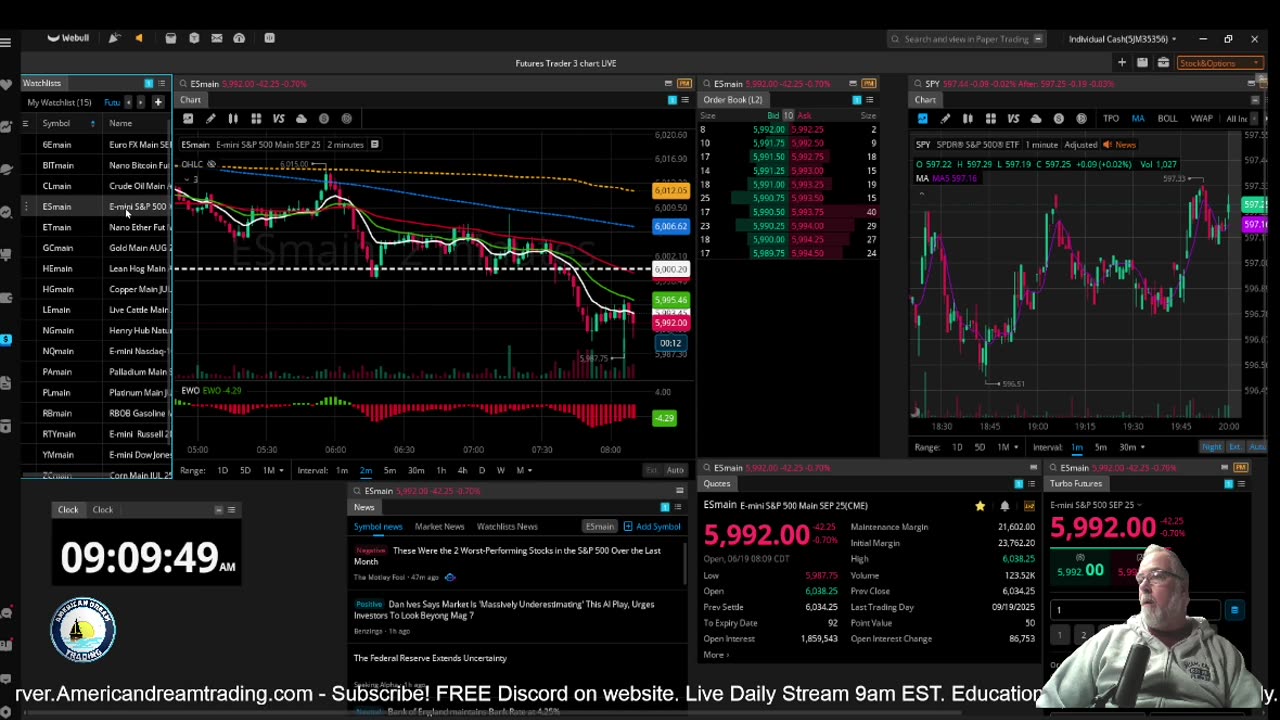Open candlestick type icon on SPY chart
The height and width of the screenshot is (720, 1280).
coord(967,119)
